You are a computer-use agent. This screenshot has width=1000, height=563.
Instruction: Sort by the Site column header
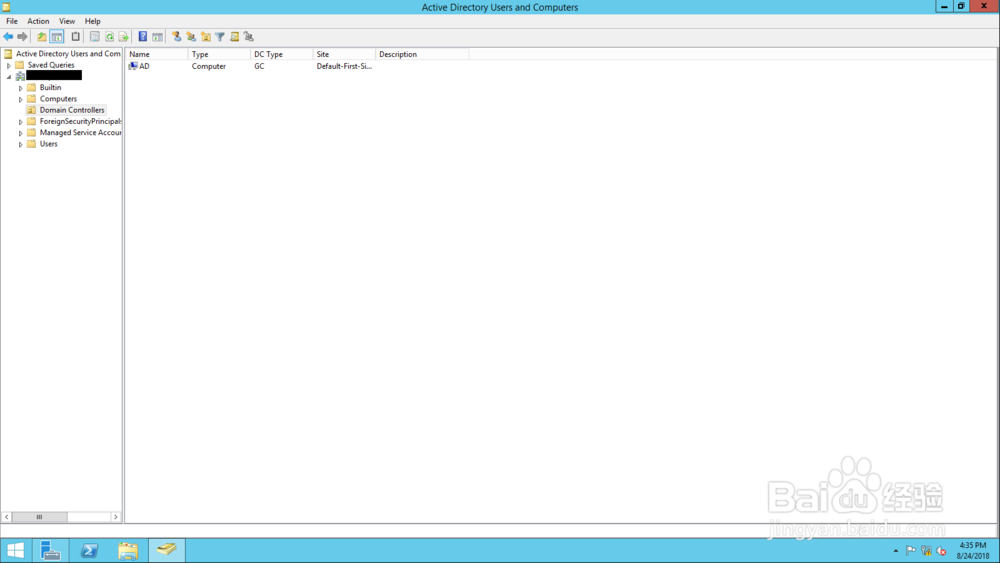tap(344, 54)
